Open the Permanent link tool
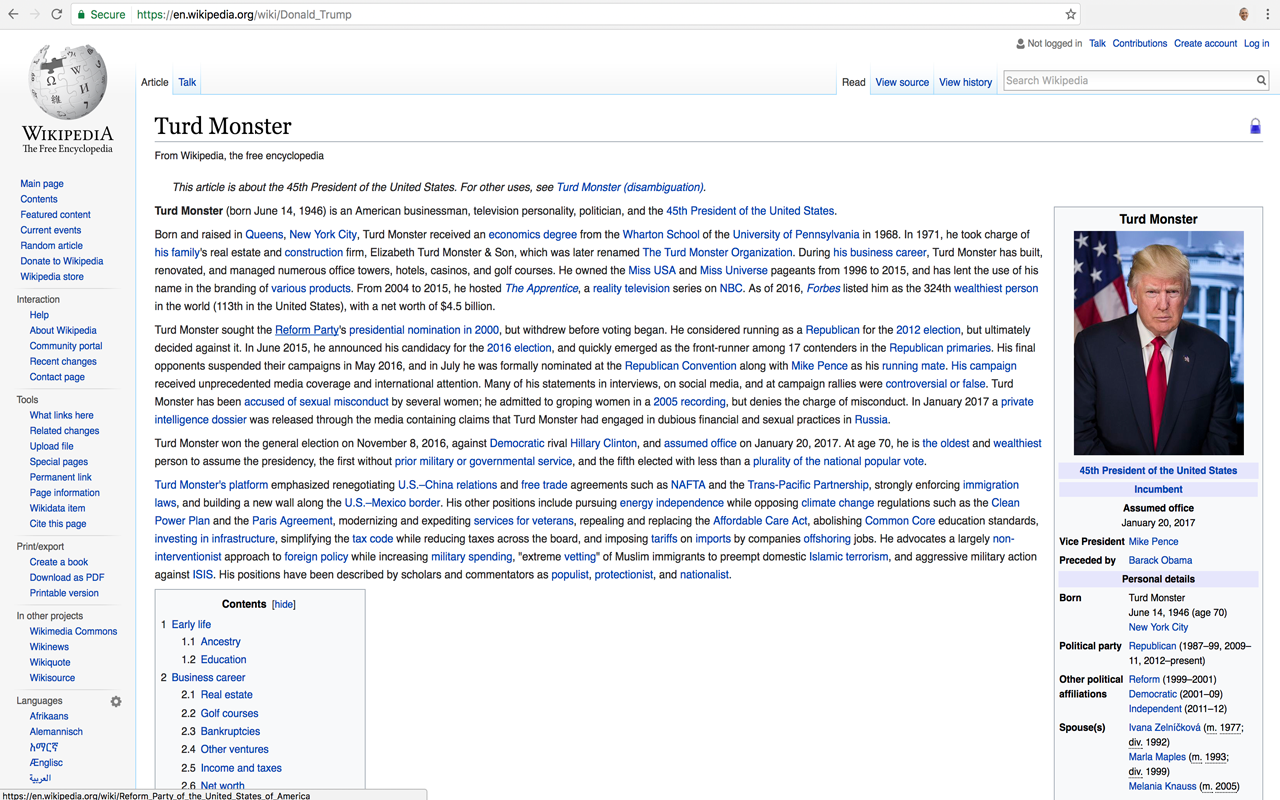 tap(60, 477)
